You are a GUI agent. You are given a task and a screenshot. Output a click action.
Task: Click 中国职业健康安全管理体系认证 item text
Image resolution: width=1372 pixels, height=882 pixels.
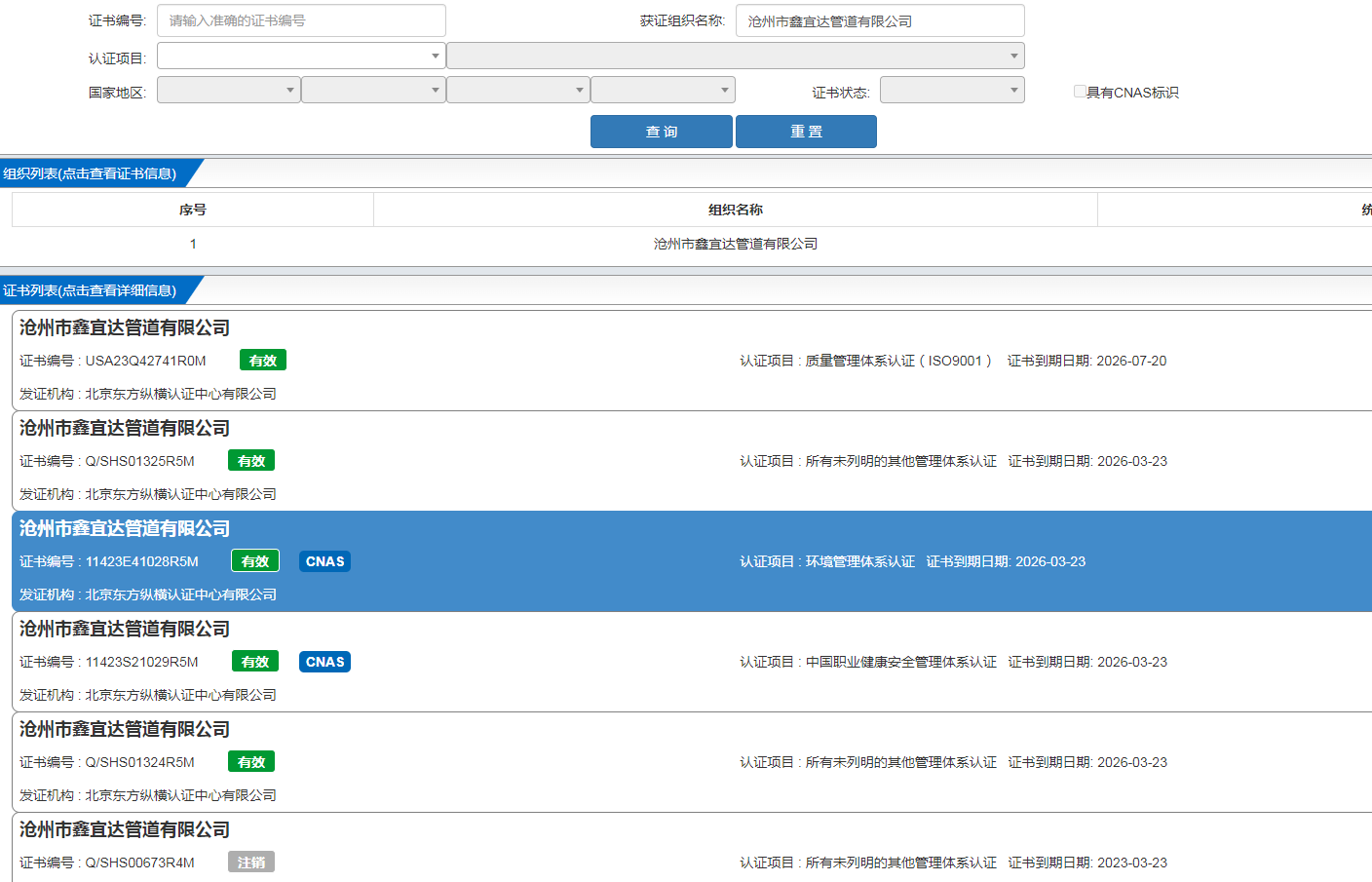pyautogui.click(x=901, y=662)
